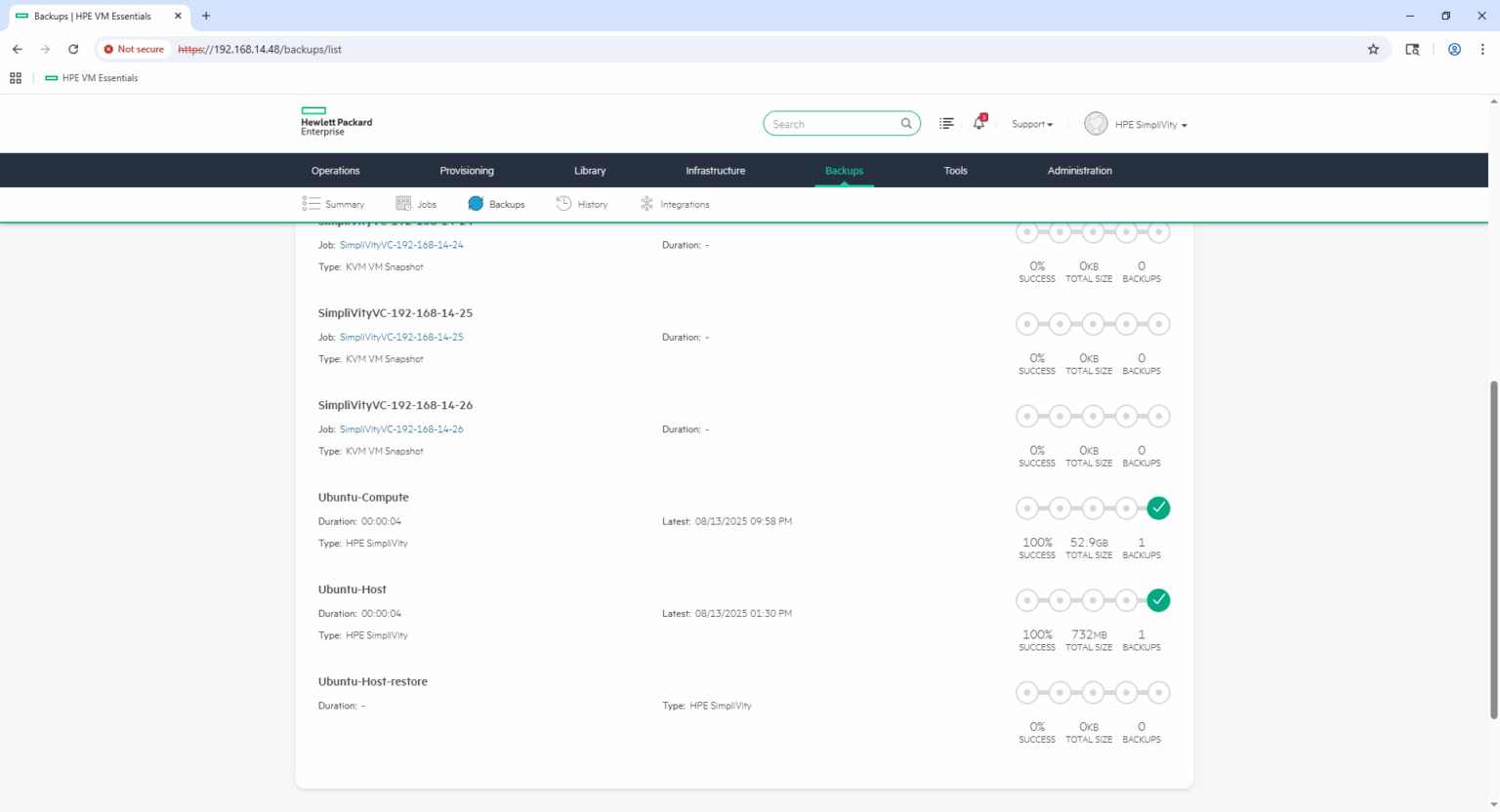Click the green success checkmark for Ubuntu-Host
This screenshot has width=1500, height=812.
(x=1158, y=600)
